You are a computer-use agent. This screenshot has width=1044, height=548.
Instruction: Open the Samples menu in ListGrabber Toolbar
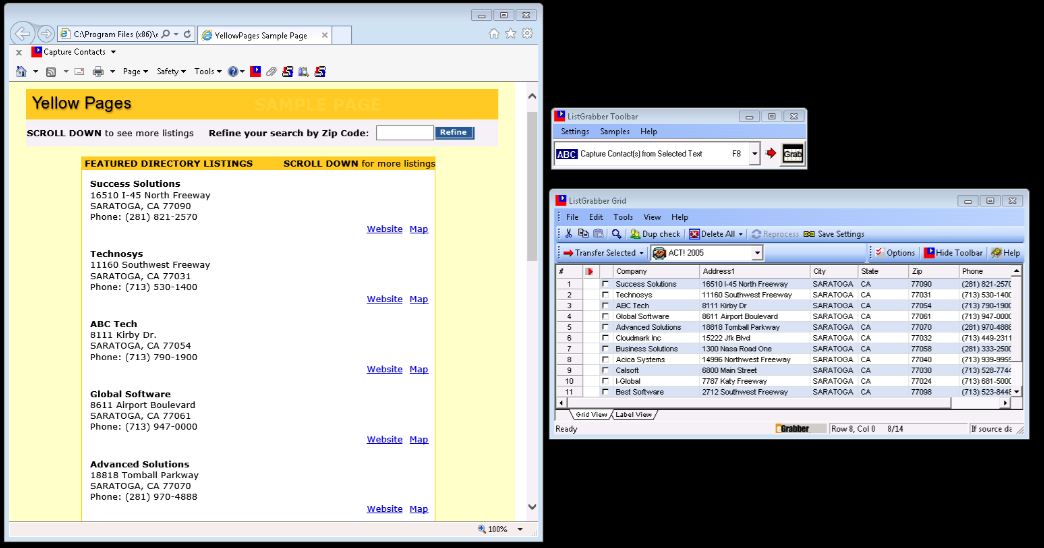pyautogui.click(x=615, y=132)
